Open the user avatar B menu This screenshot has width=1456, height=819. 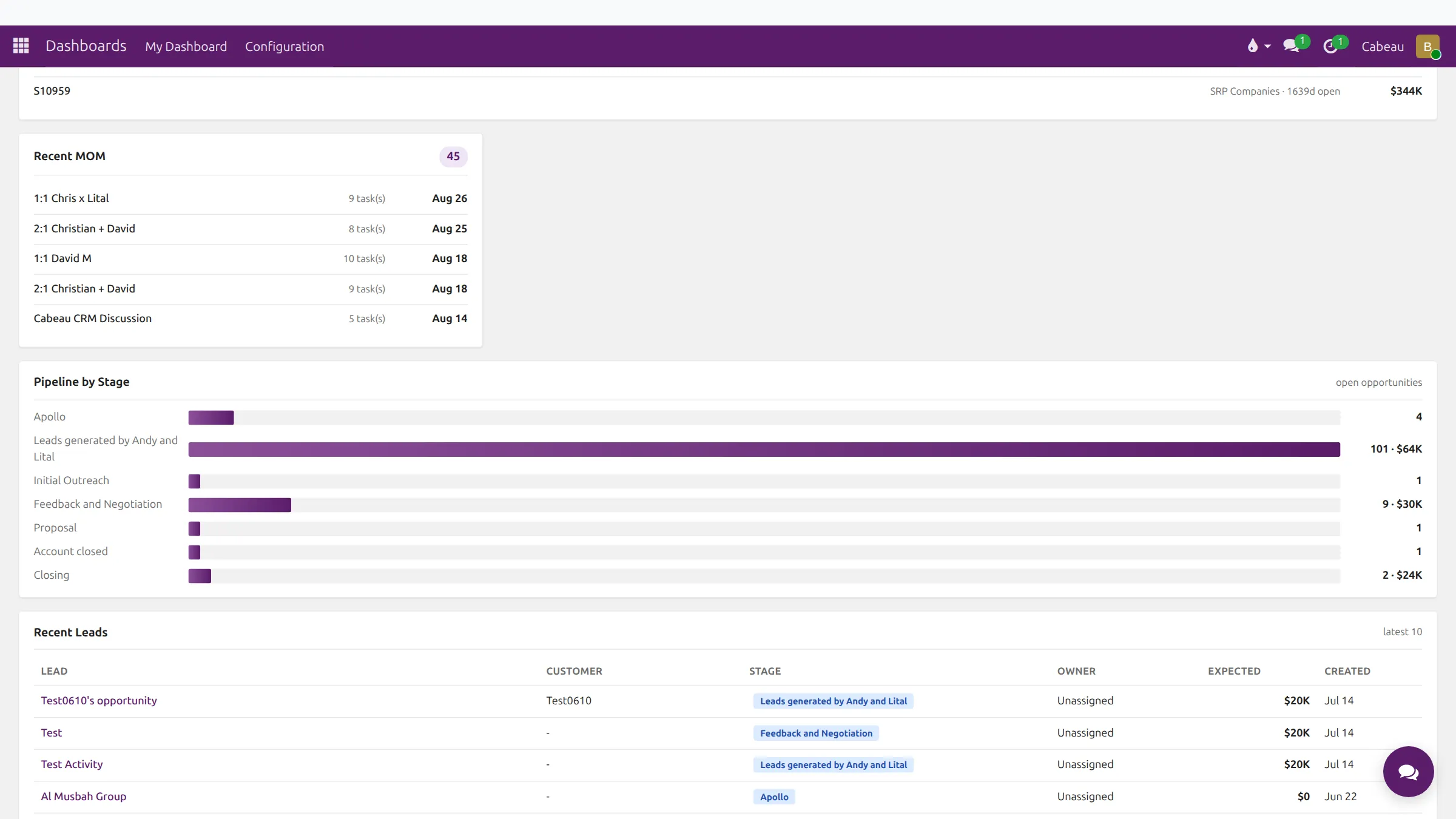(x=1427, y=47)
